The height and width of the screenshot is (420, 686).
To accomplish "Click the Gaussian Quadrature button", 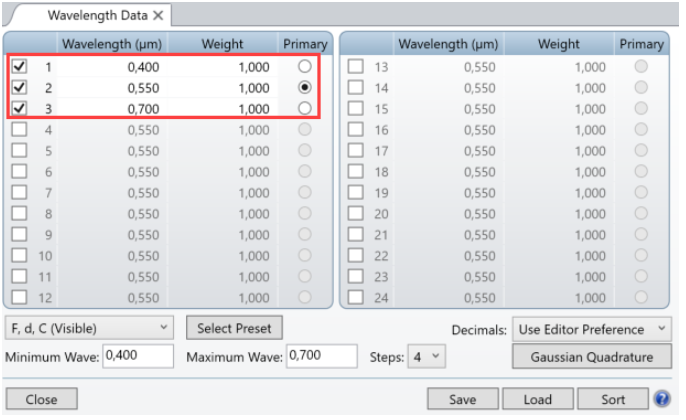I will coord(592,356).
